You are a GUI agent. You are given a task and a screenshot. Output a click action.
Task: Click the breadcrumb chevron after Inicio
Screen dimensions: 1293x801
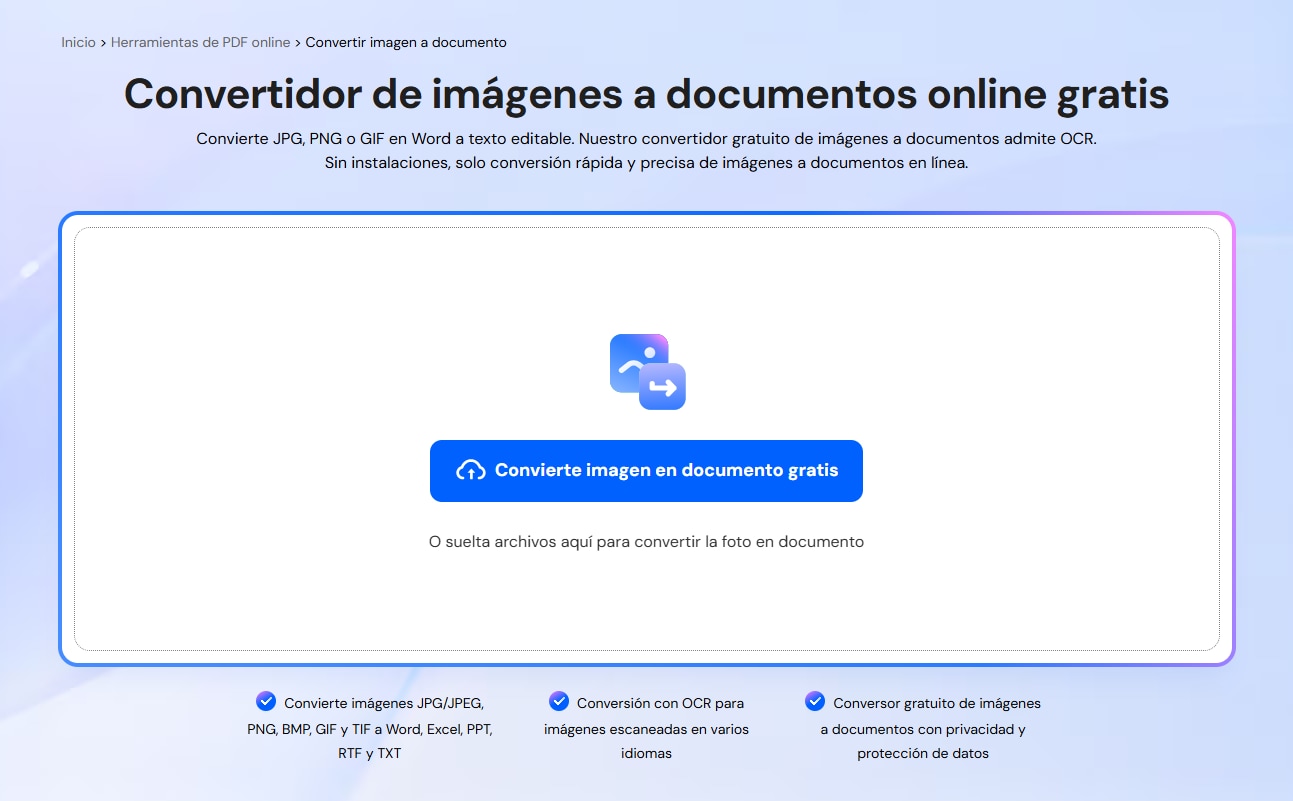click(100, 42)
